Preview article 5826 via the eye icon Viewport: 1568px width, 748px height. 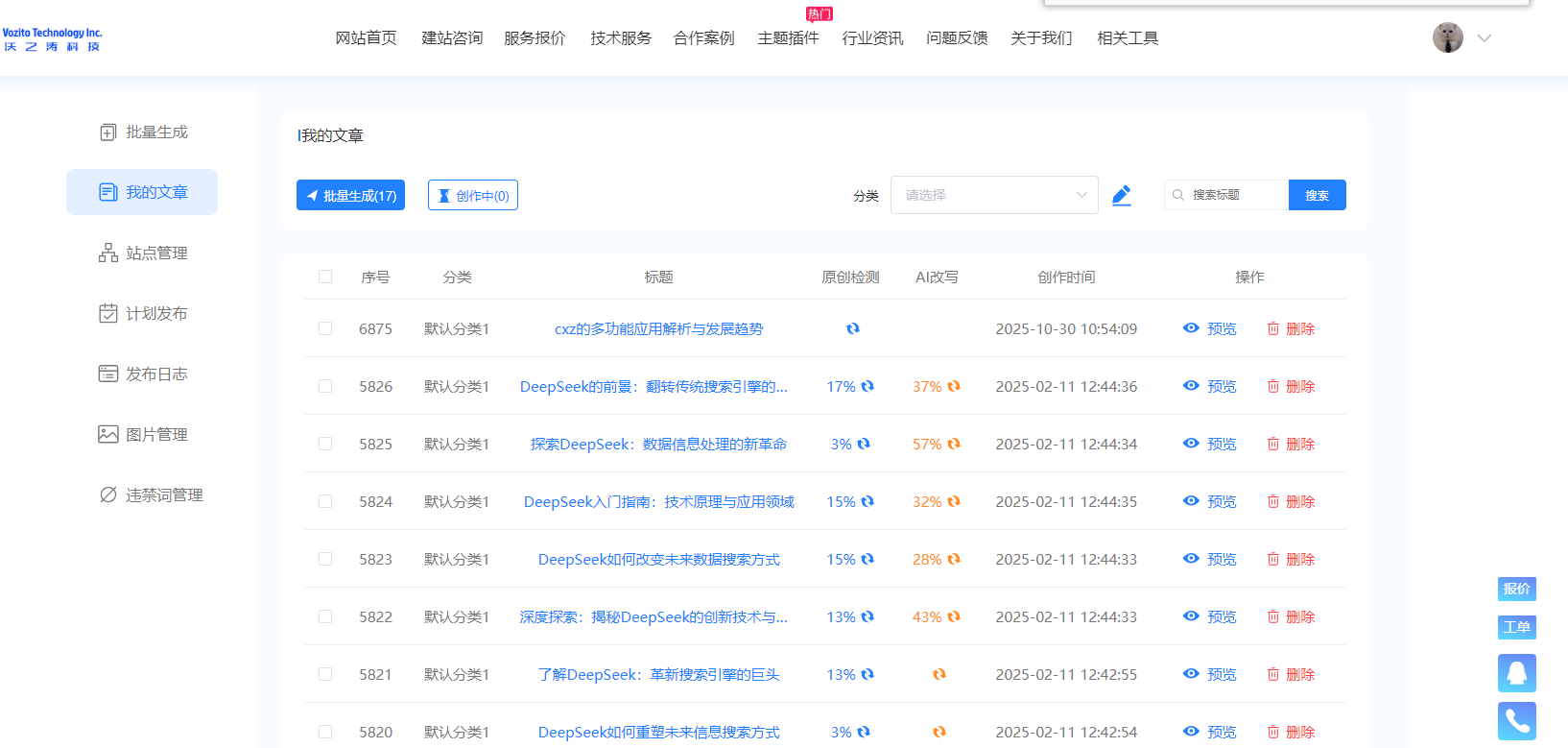pos(1191,386)
